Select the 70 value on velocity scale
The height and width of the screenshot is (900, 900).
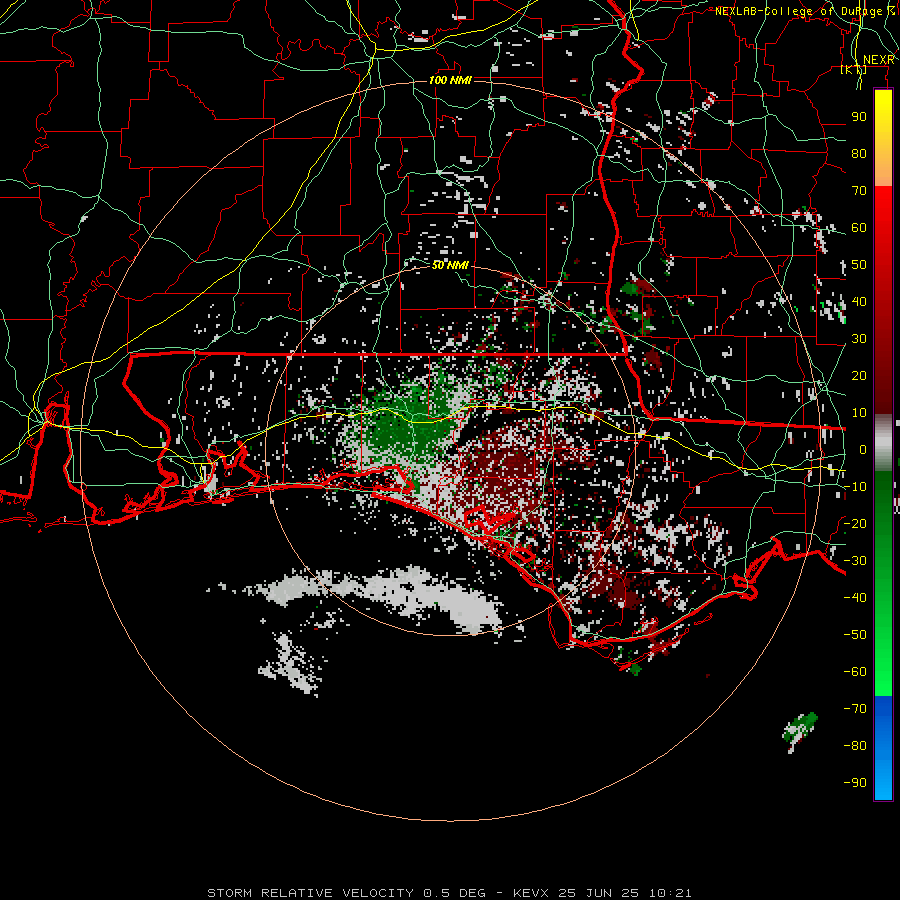point(859,191)
